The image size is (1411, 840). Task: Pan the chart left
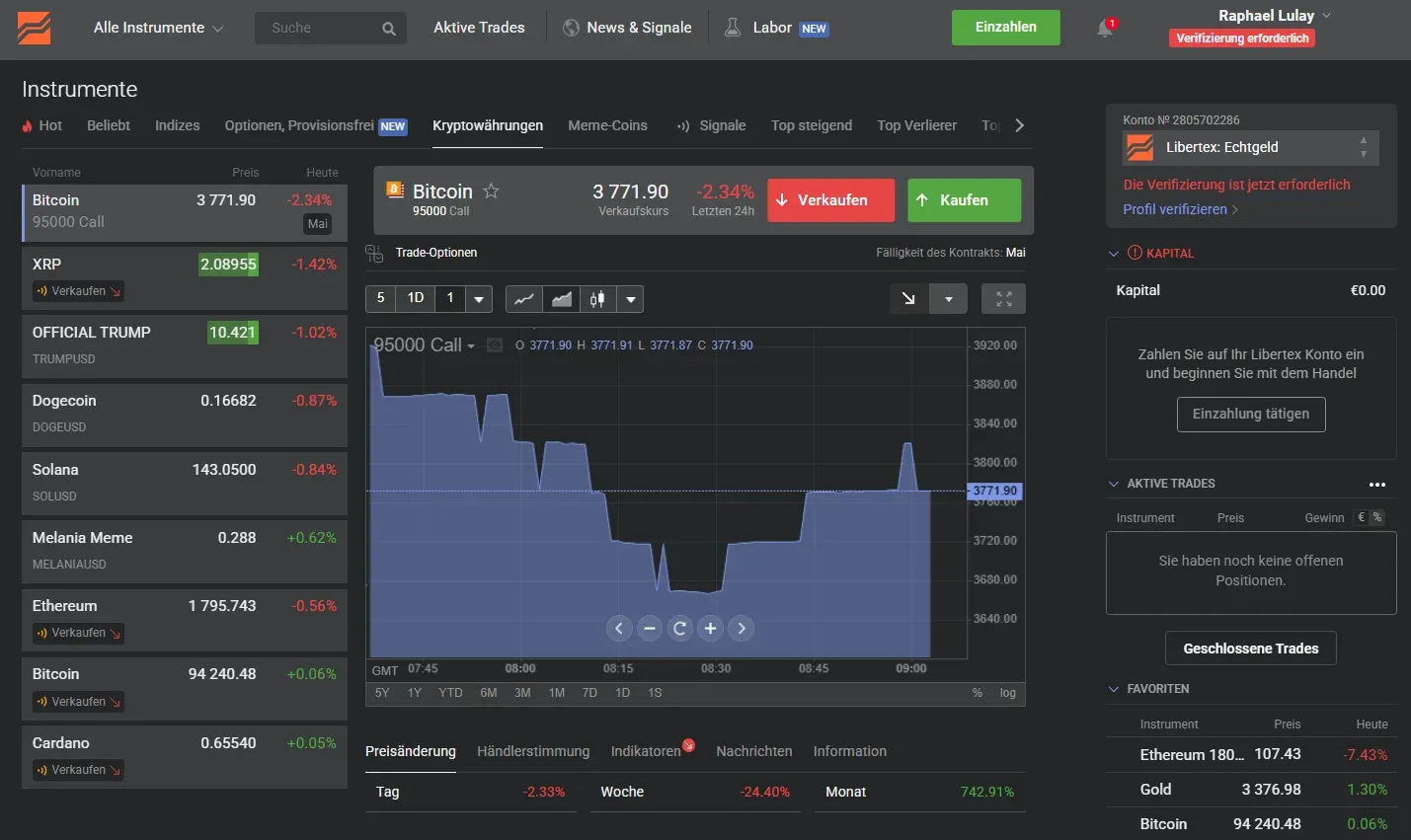(619, 628)
